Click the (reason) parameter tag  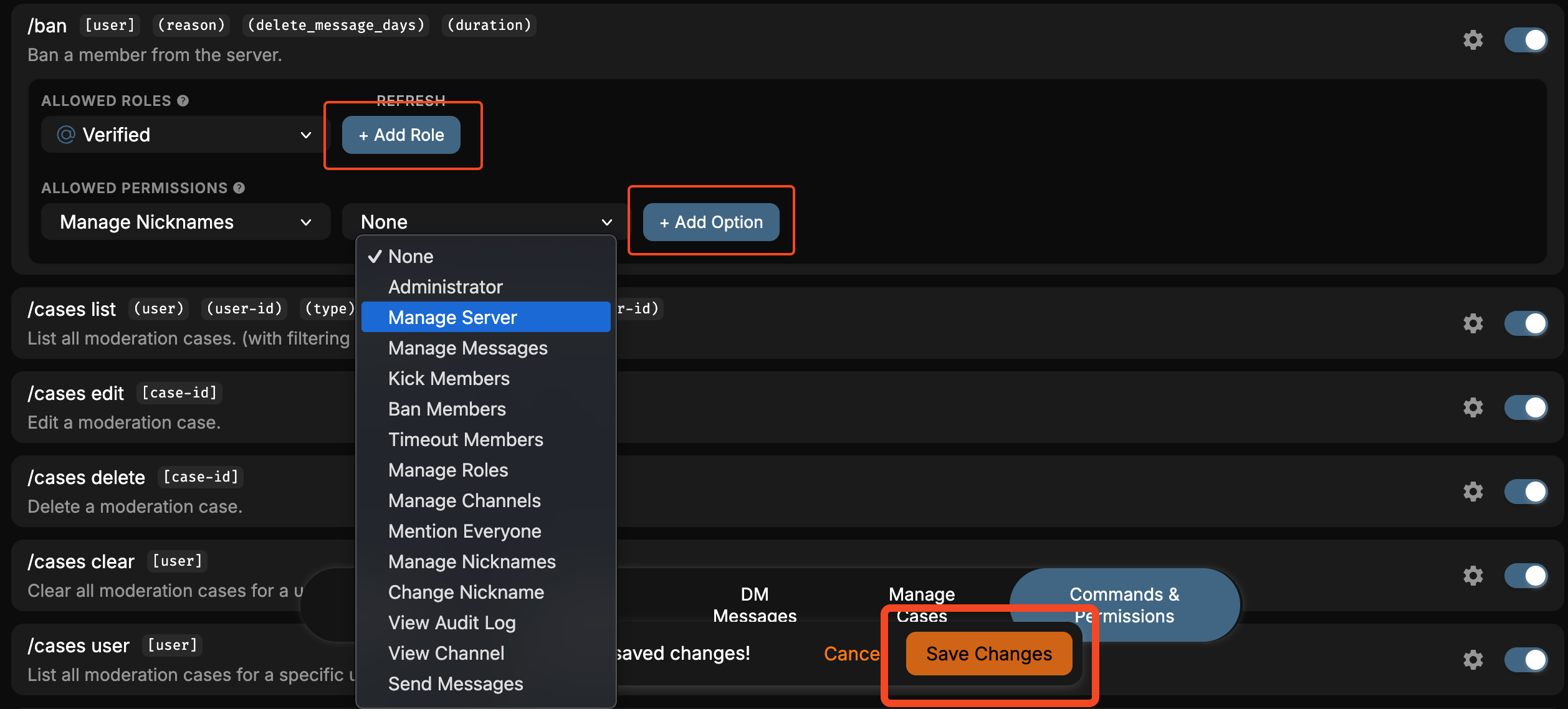191,25
